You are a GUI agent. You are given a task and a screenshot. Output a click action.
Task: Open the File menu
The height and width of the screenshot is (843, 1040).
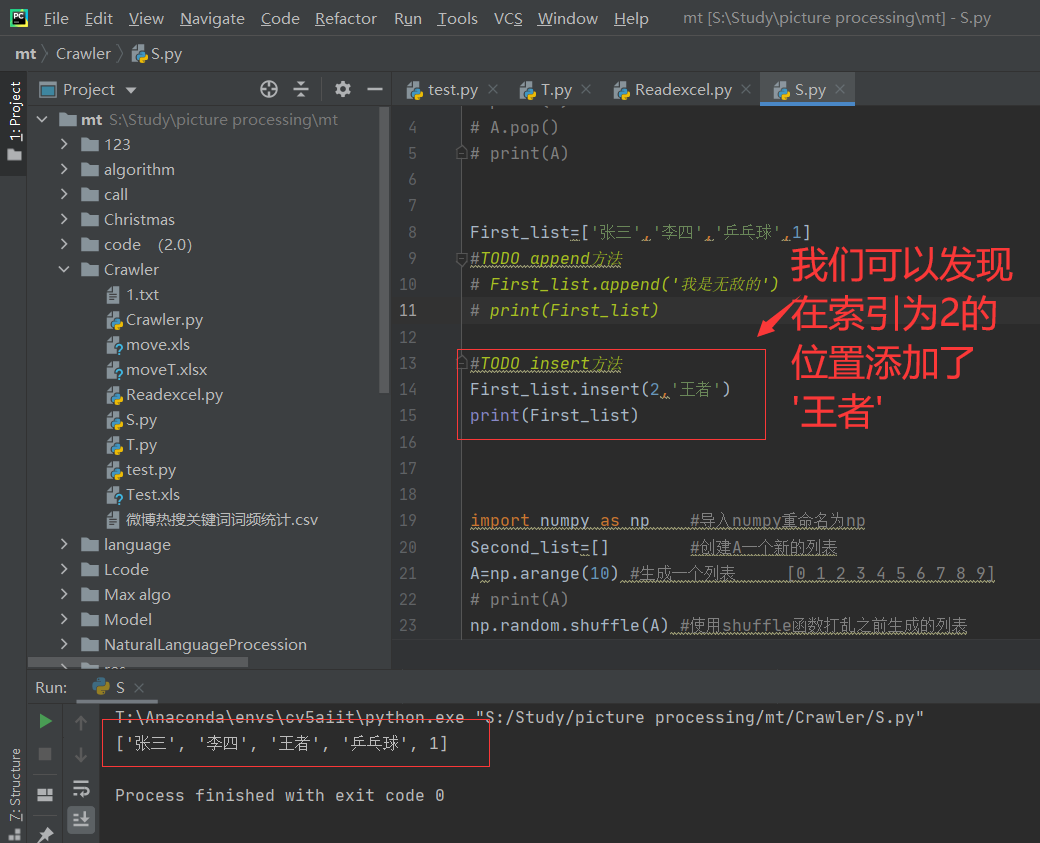coord(56,19)
